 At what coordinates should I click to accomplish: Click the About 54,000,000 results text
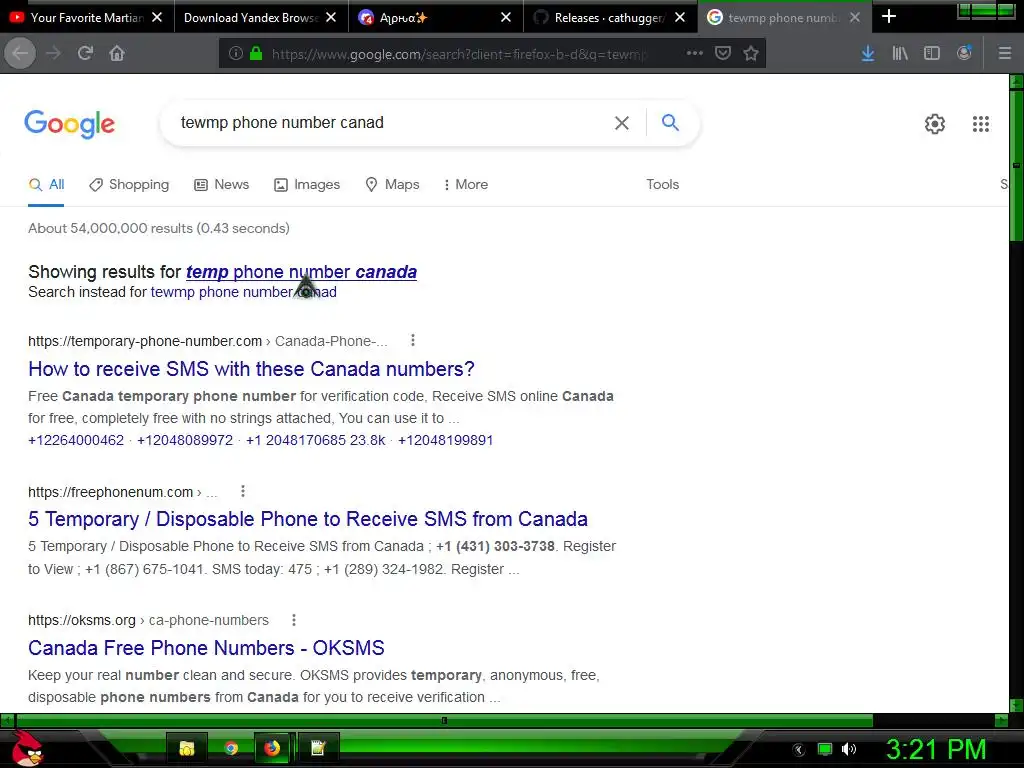click(159, 229)
